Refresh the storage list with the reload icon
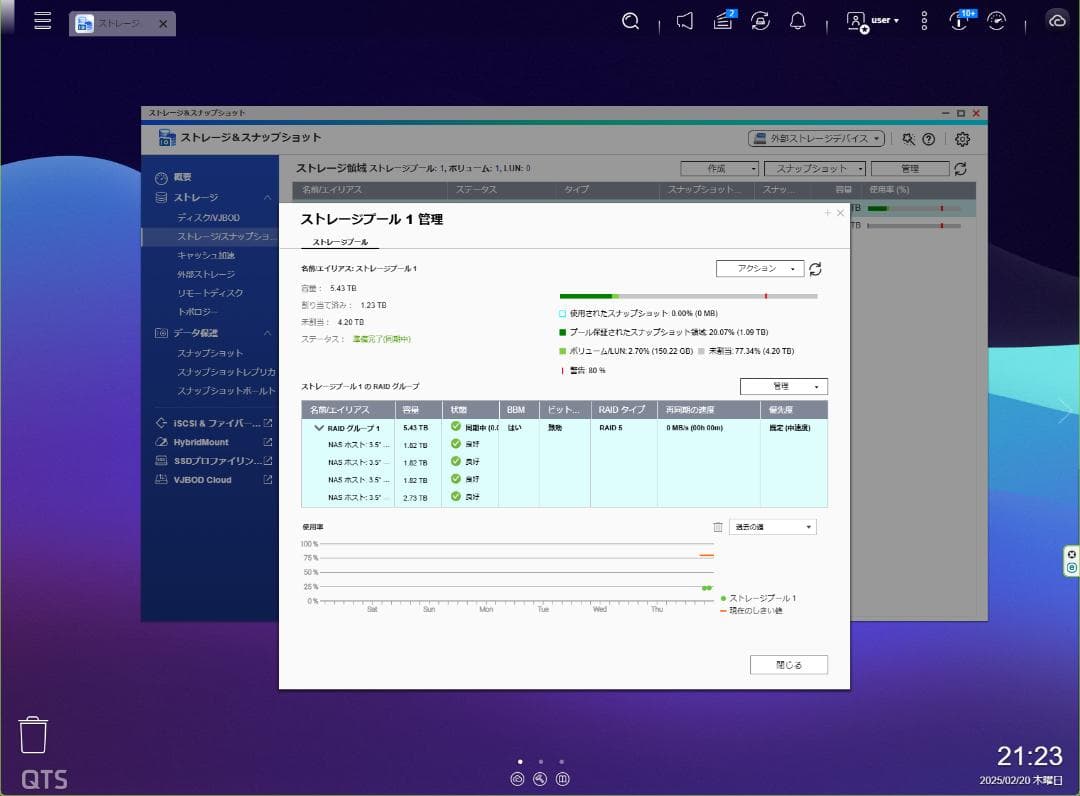 pyautogui.click(x=961, y=168)
